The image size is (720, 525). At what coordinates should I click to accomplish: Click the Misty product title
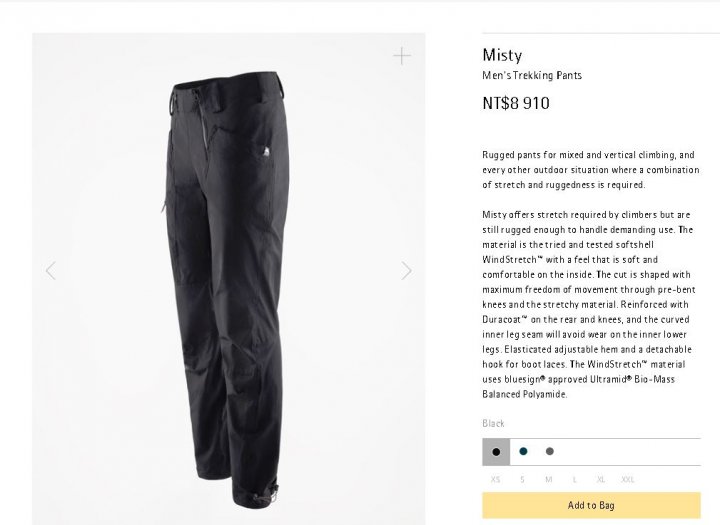point(502,55)
